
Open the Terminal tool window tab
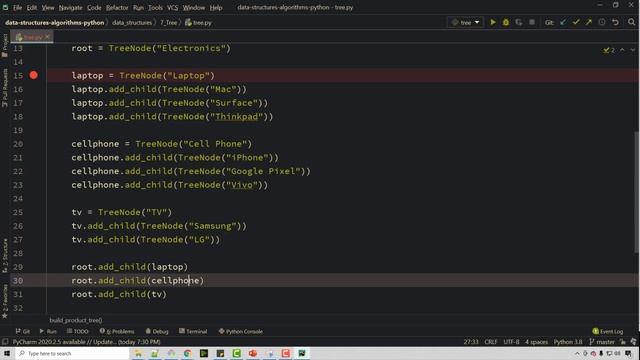pos(193,331)
